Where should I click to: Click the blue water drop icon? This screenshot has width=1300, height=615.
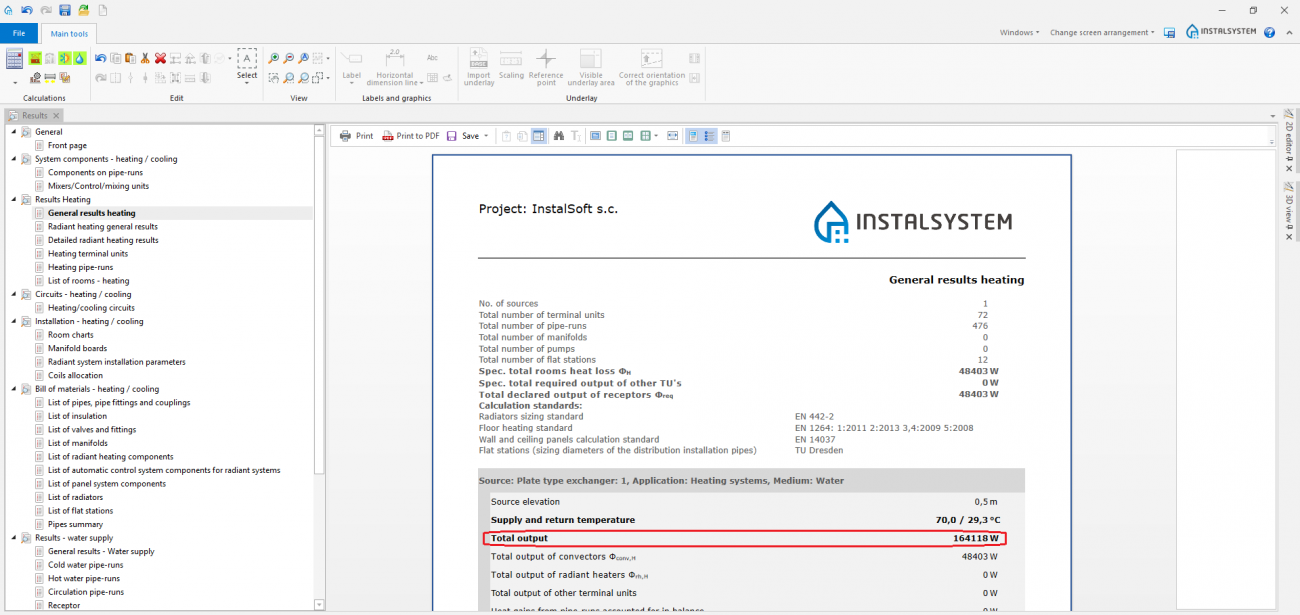(79, 59)
